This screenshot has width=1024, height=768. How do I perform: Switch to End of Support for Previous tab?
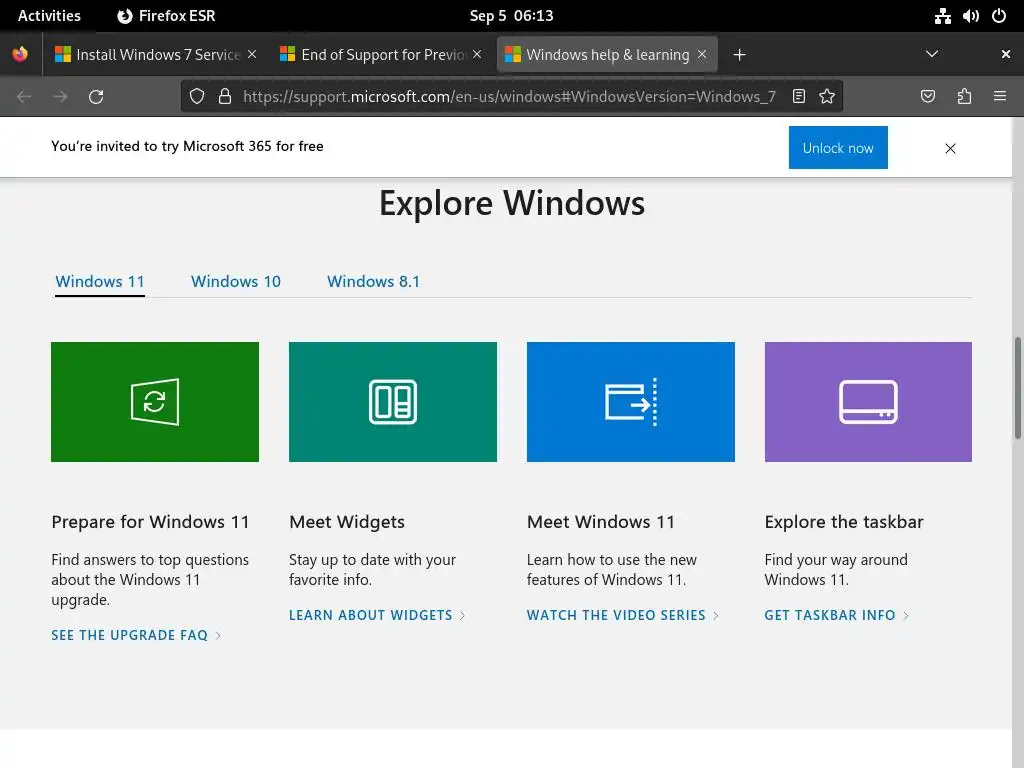380,54
